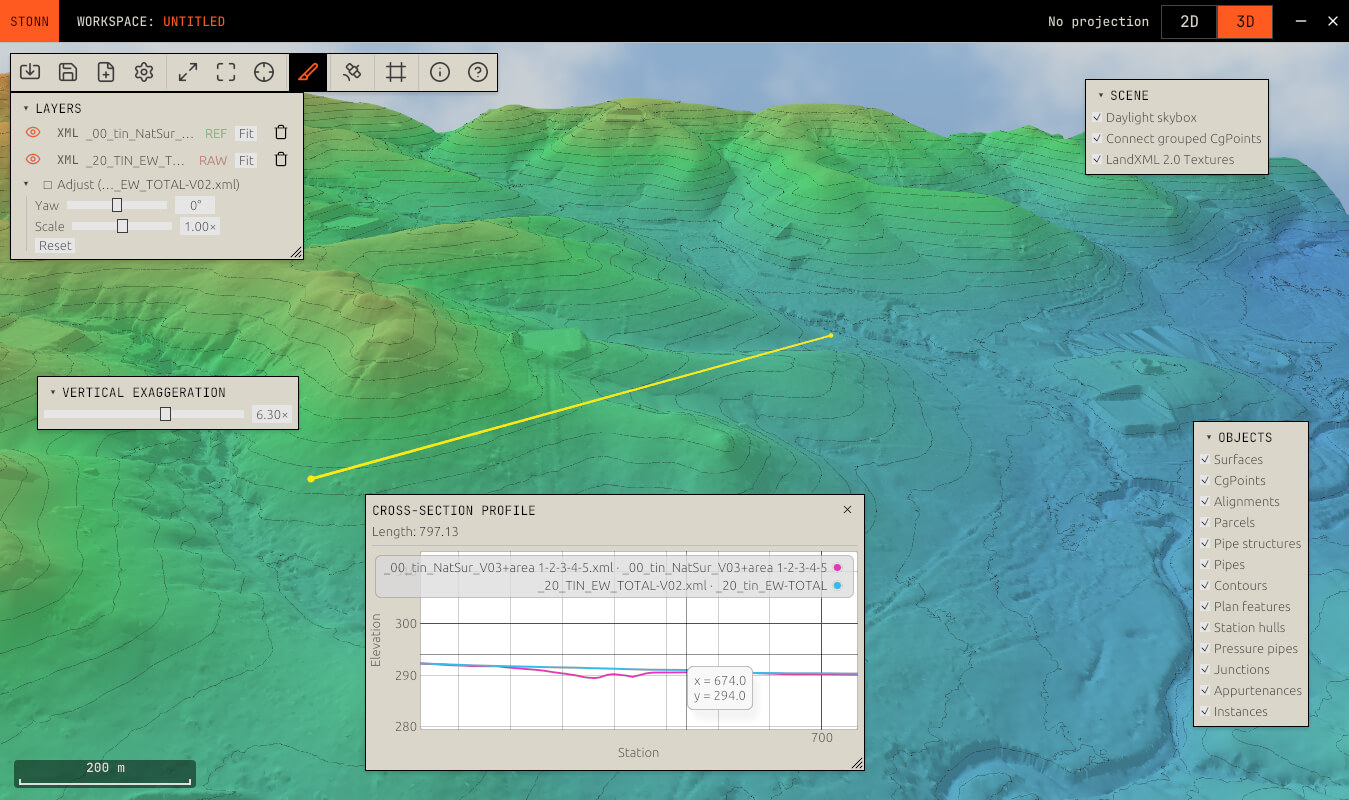The height and width of the screenshot is (800, 1349).
Task: Click the blue _20_tin_EW-TOTAL legend entry
Action: (690, 585)
